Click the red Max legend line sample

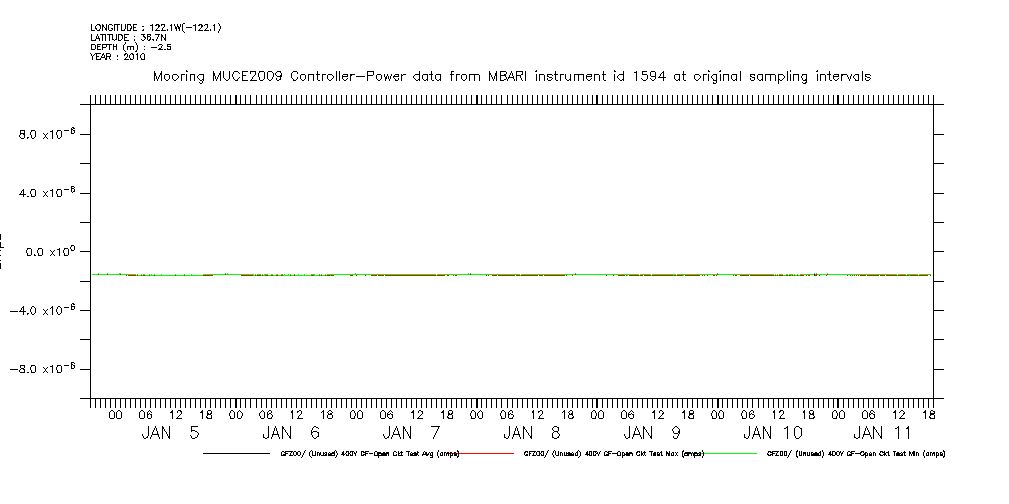(x=490, y=454)
